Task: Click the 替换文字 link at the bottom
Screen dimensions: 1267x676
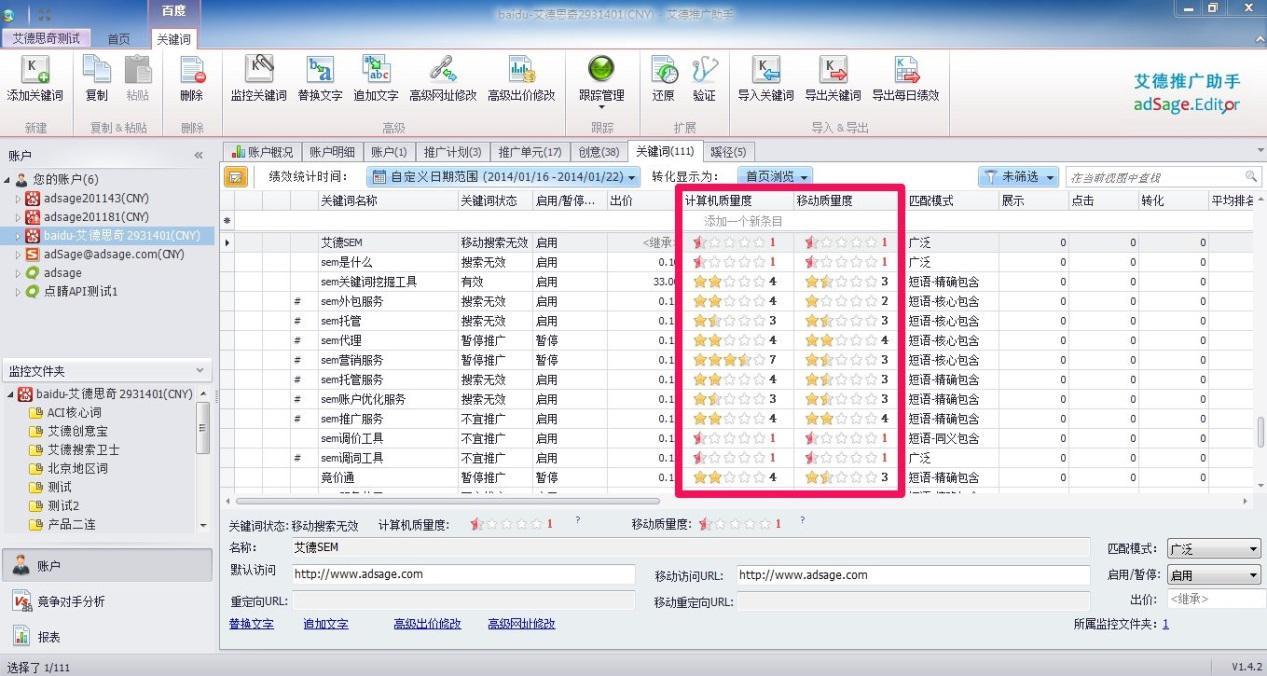Action: pyautogui.click(x=251, y=624)
